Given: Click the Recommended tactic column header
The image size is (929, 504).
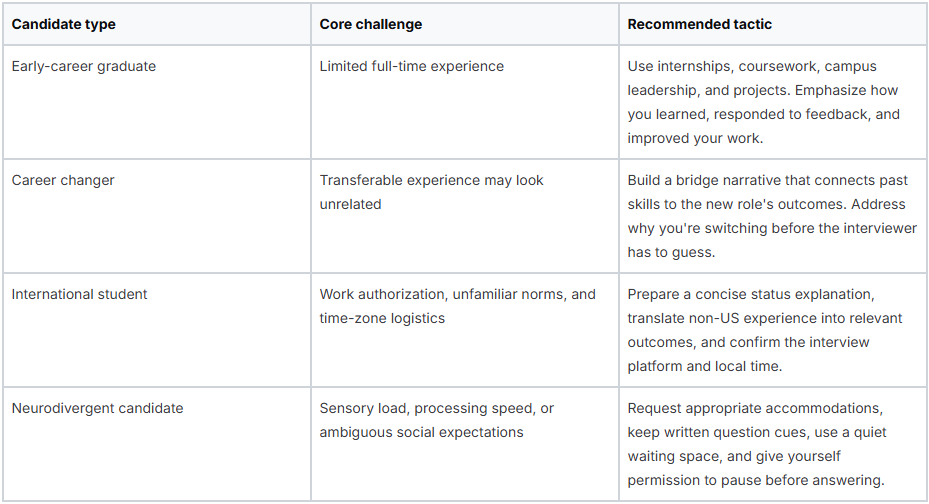Looking at the screenshot, I should (773, 24).
